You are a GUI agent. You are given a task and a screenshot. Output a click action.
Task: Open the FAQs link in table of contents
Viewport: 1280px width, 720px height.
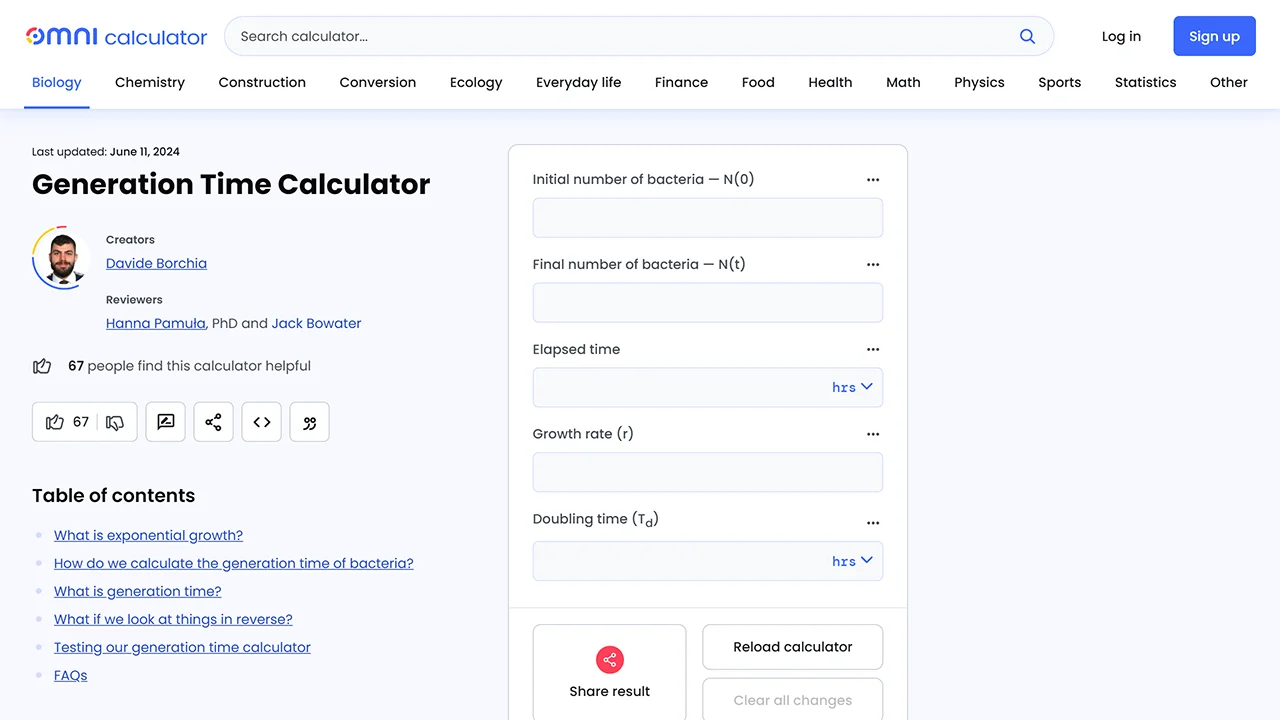coord(70,675)
